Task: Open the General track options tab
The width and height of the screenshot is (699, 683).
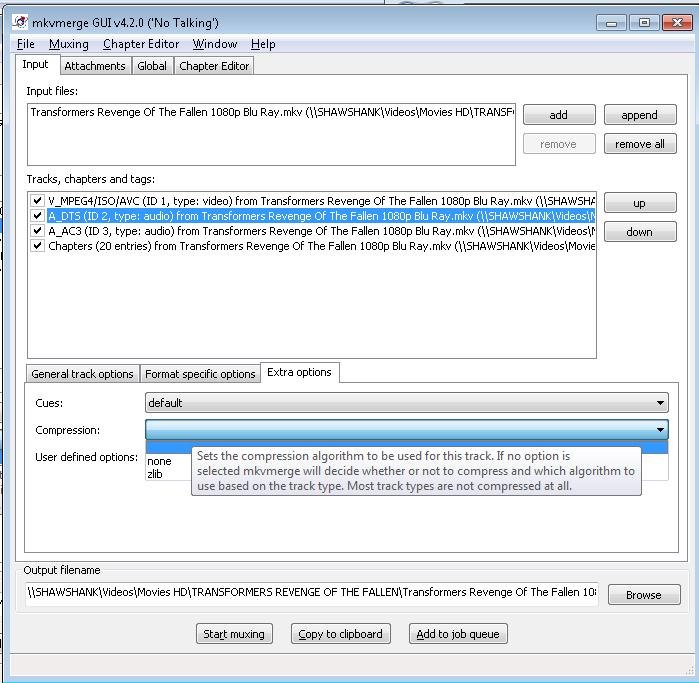Action: point(82,374)
